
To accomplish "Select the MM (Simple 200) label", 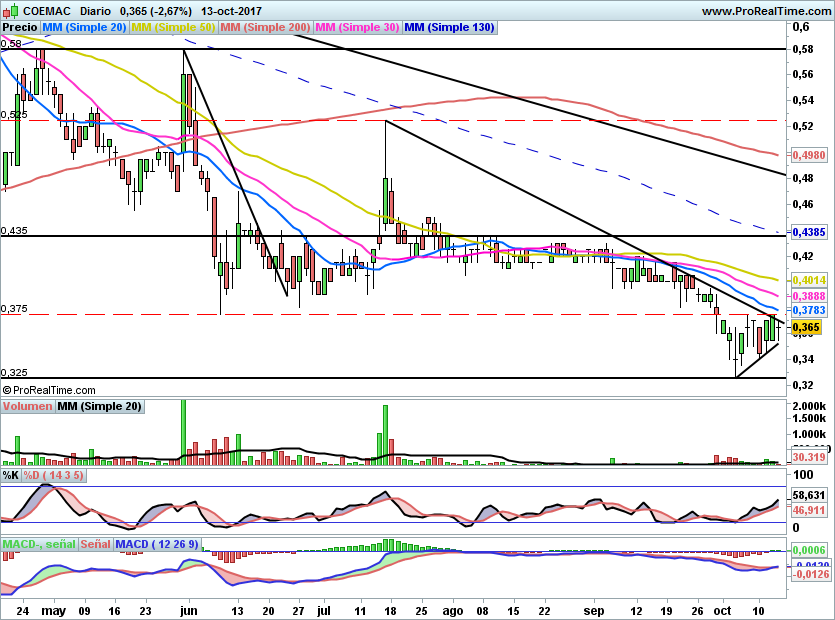I will (x=265, y=27).
